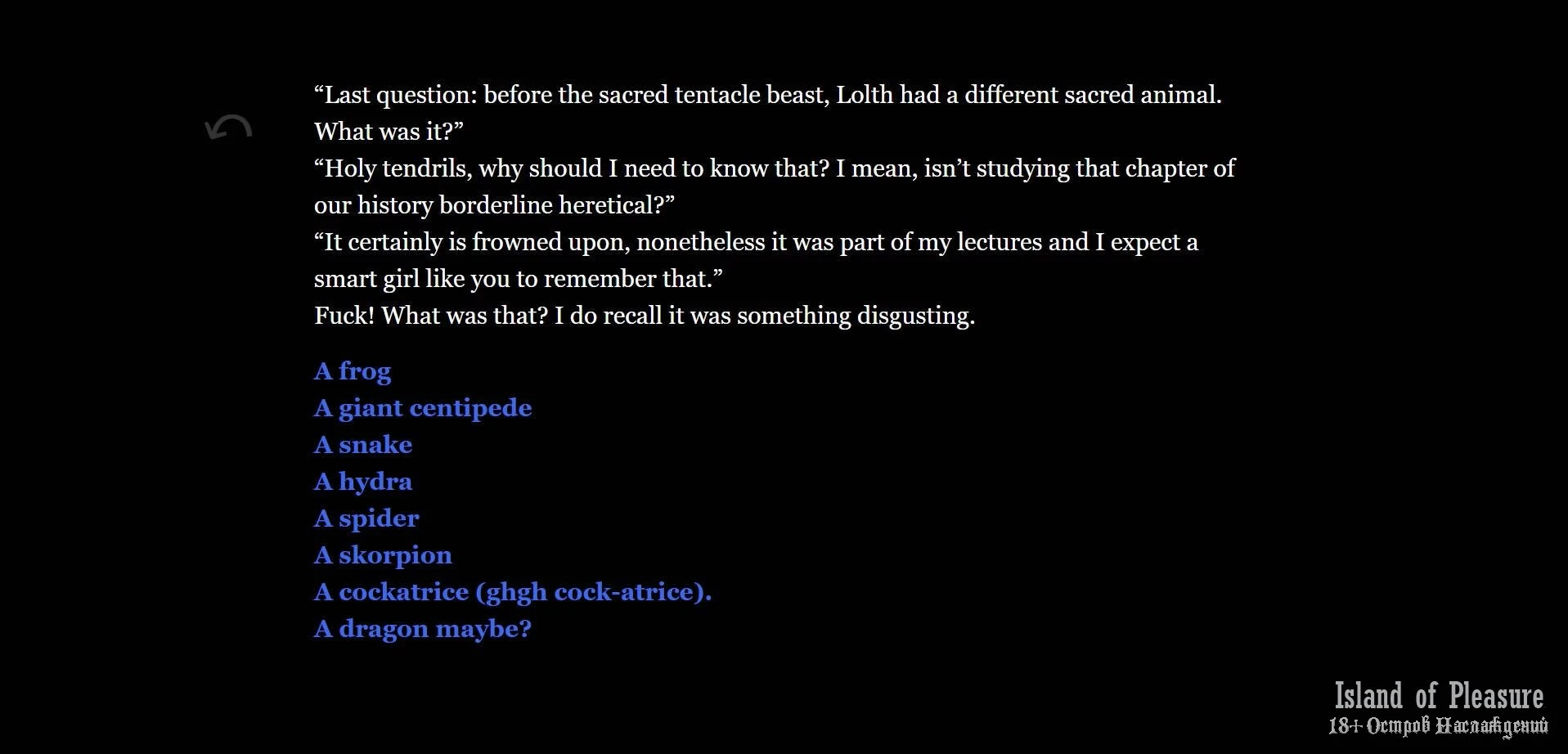Click the 'It certainly is frowned upon' line
Image resolution: width=1568 pixels, height=754 pixels.
click(756, 242)
